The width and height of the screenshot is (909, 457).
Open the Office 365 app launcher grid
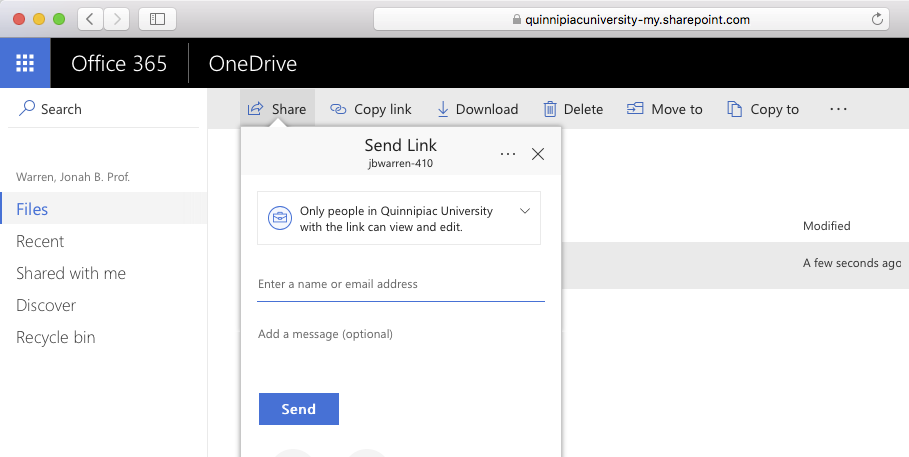[x=25, y=64]
